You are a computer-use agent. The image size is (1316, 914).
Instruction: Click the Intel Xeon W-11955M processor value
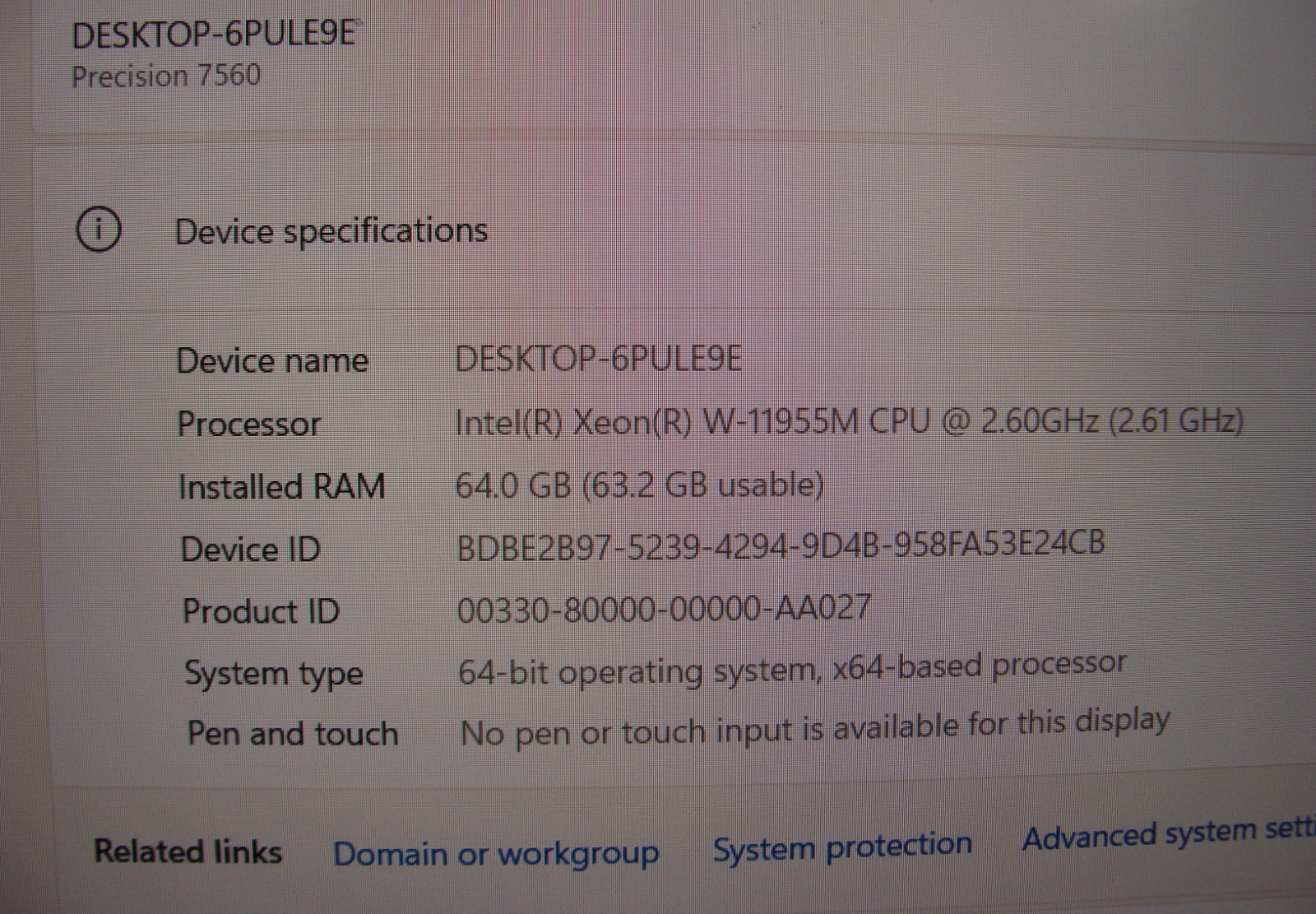(850, 421)
